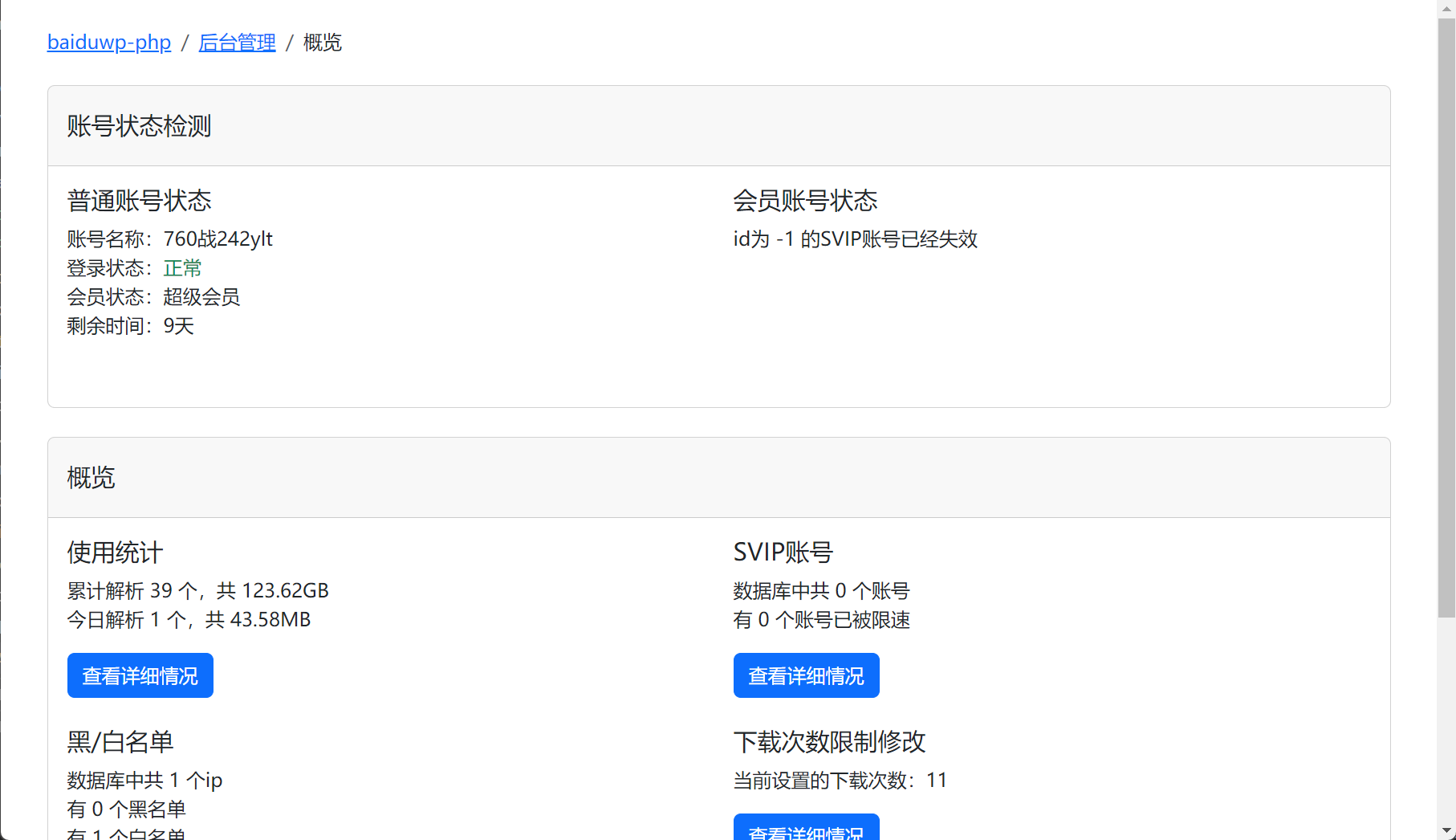Image resolution: width=1456 pixels, height=840 pixels.
Task: Select the 概览 card header
Action: [x=91, y=478]
